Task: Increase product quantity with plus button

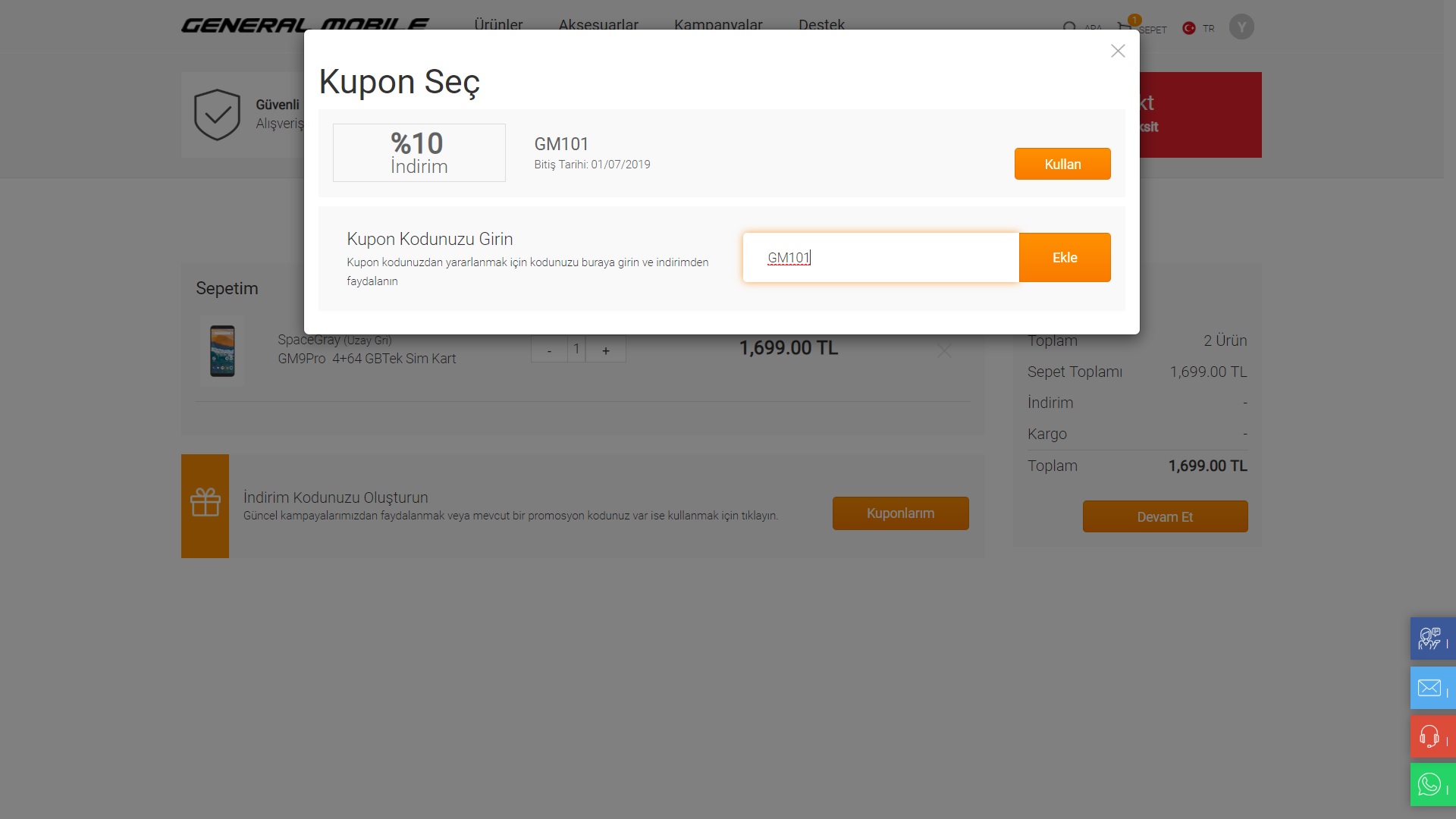Action: [x=605, y=350]
